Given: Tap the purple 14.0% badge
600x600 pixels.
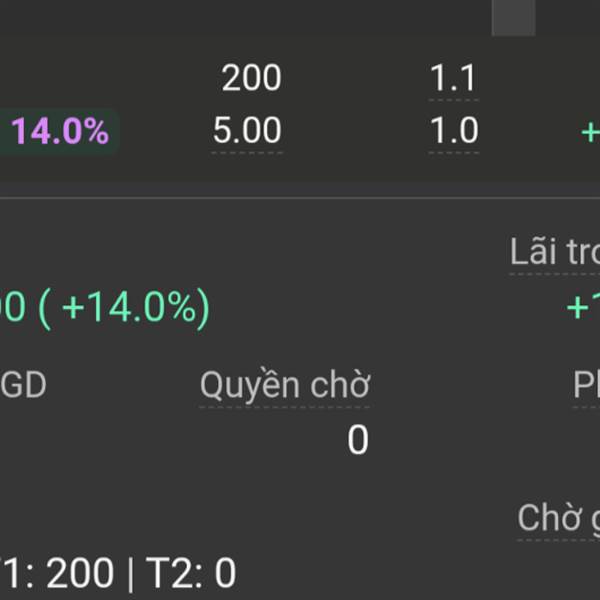Looking at the screenshot, I should (x=57, y=131).
